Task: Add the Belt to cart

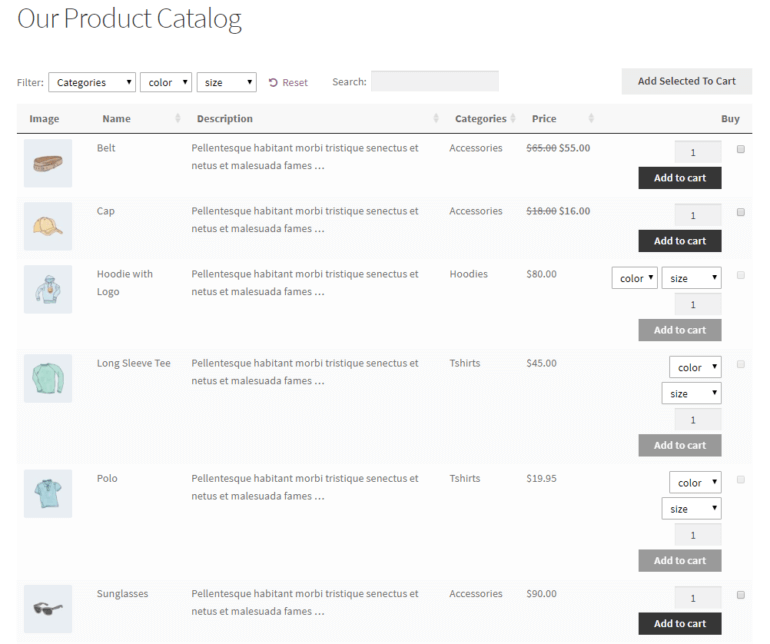Action: pos(680,178)
